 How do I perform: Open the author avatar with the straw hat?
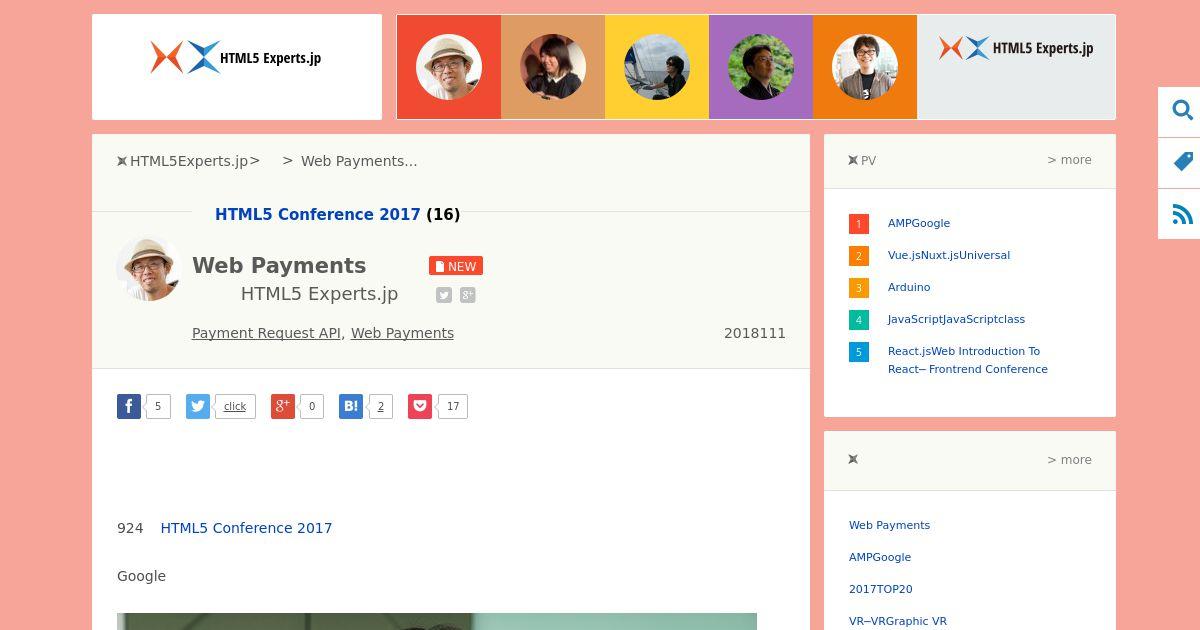[149, 268]
